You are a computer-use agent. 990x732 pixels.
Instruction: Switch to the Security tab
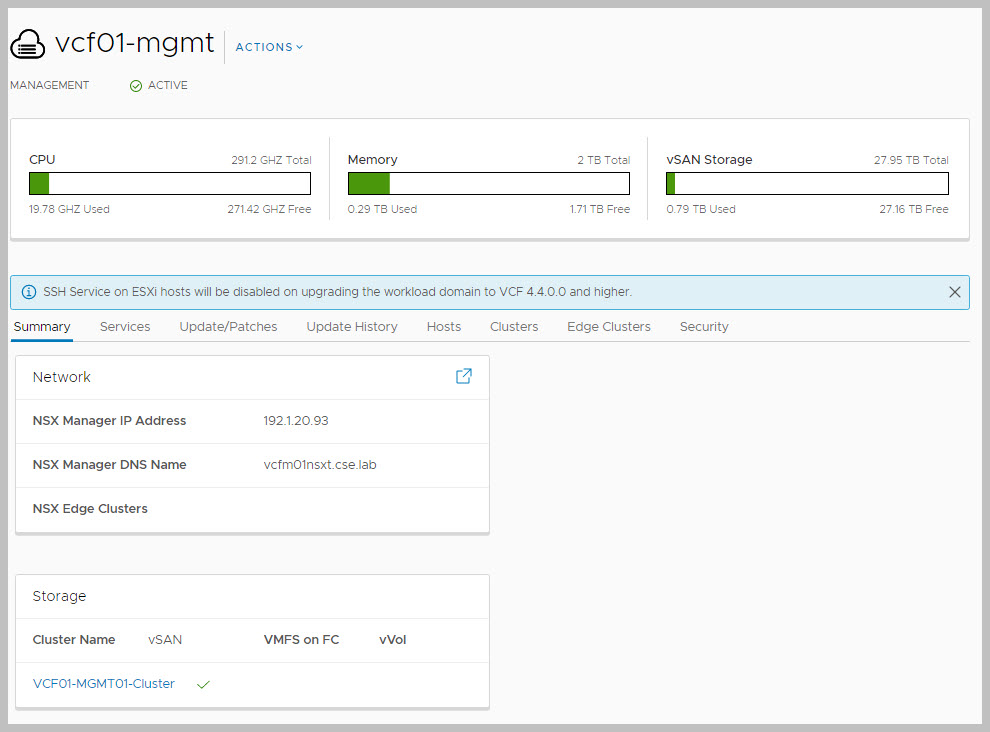[704, 327]
